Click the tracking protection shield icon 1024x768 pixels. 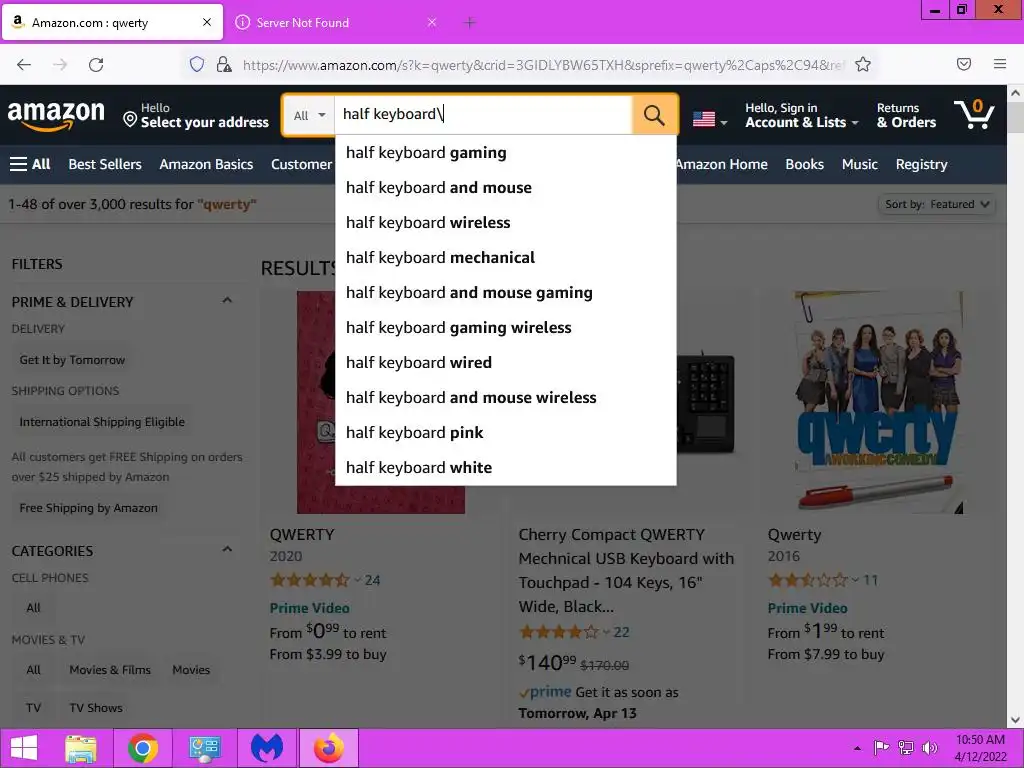point(197,64)
